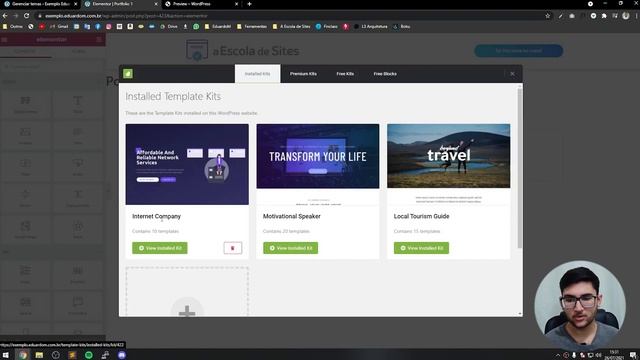Open the L3 Arquitetura bookmark

point(371,27)
